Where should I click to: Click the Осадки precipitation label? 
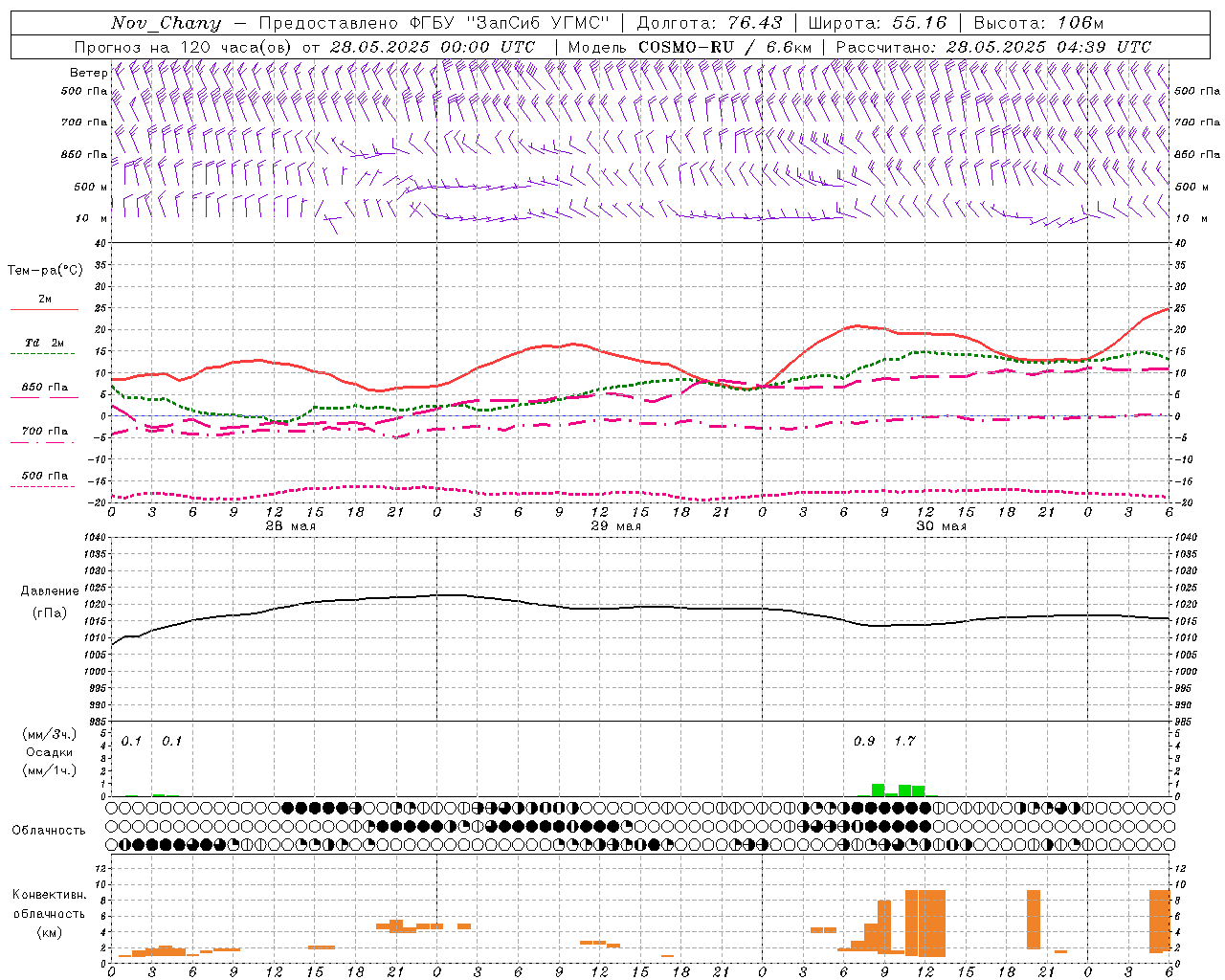click(x=50, y=752)
